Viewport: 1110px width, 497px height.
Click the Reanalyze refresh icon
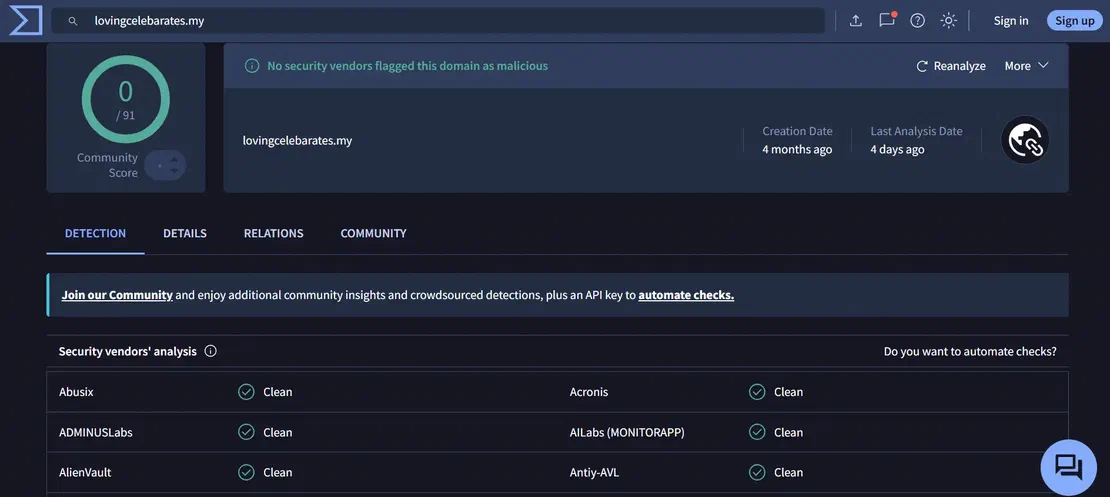[922, 66]
